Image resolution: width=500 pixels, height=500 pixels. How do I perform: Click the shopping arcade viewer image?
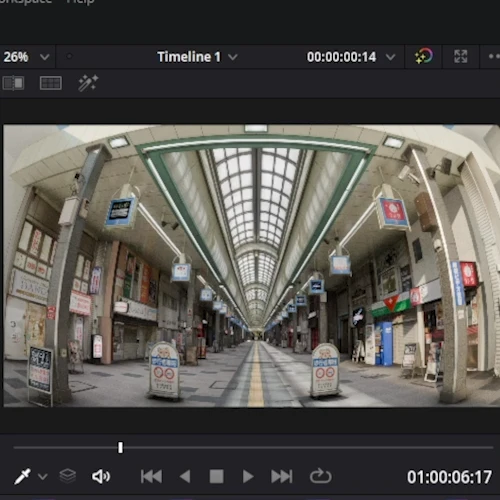tap(251, 266)
